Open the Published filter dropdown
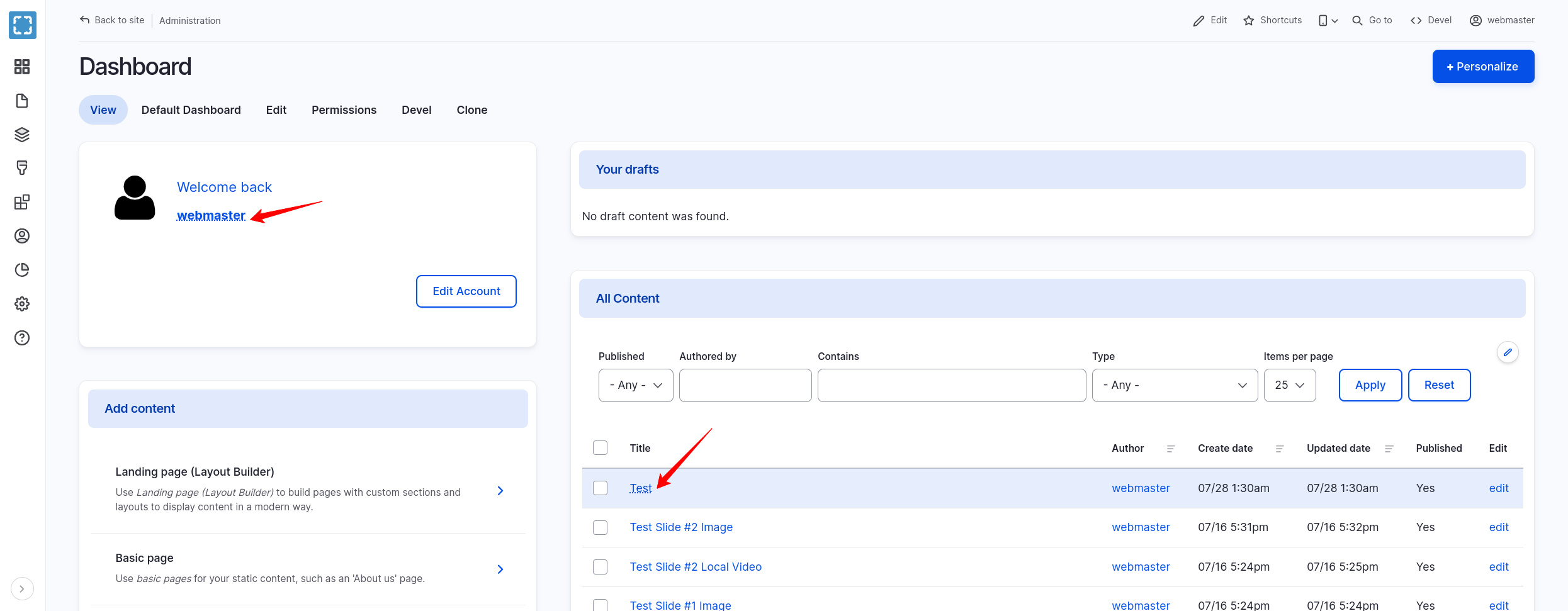Screen dimensions: 1568x611 pos(636,385)
